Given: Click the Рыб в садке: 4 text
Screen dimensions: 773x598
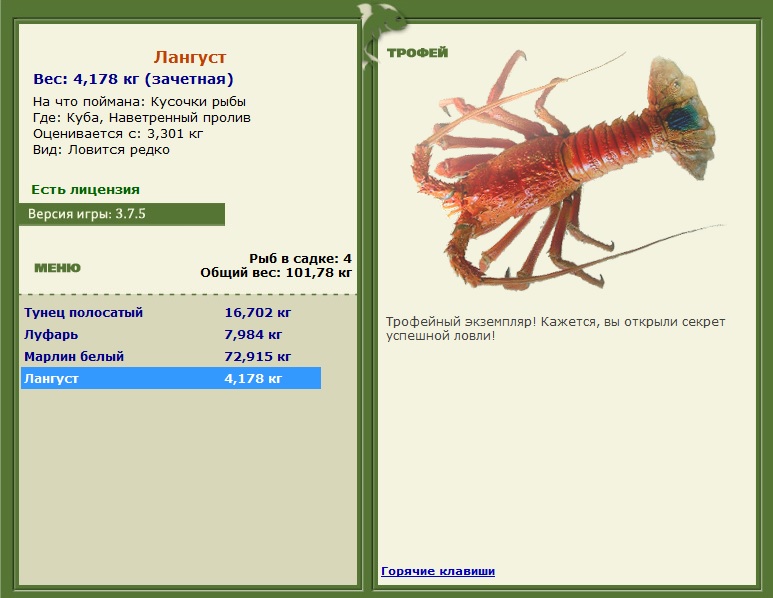Looking at the screenshot, I should (x=300, y=258).
